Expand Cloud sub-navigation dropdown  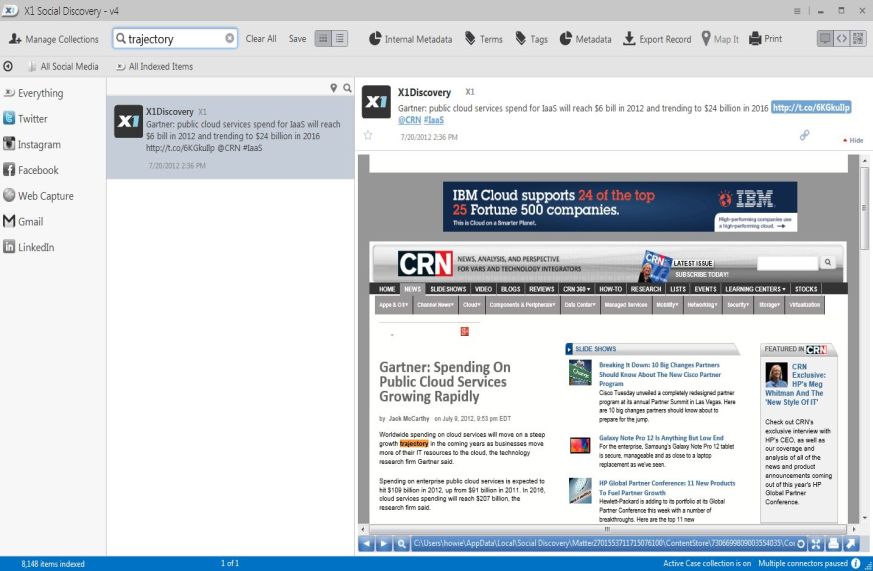471,304
